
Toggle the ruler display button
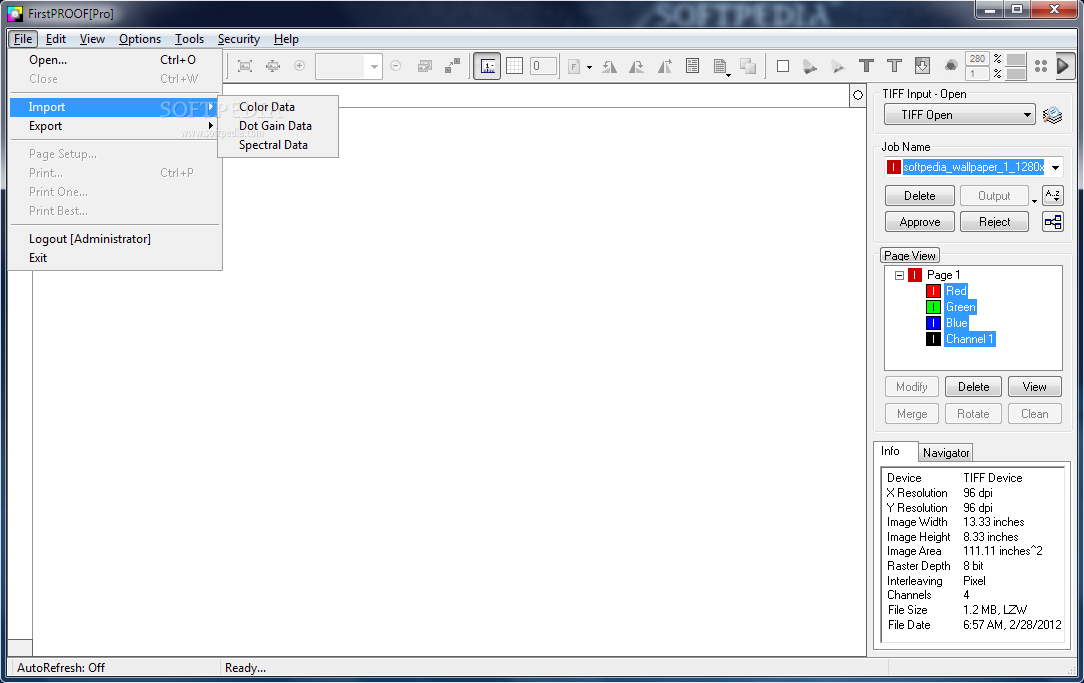(487, 66)
